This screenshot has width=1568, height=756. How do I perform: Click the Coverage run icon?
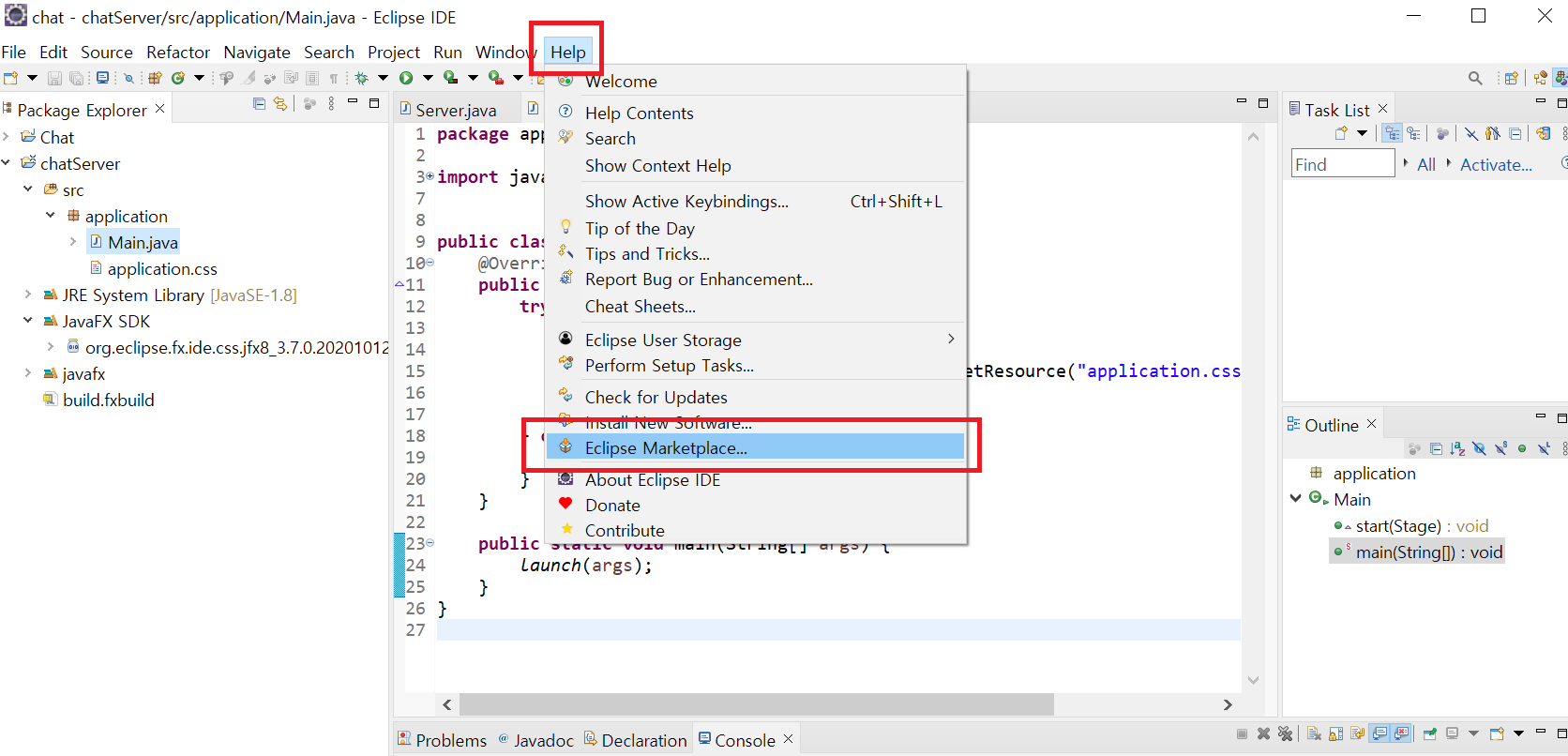(x=451, y=78)
